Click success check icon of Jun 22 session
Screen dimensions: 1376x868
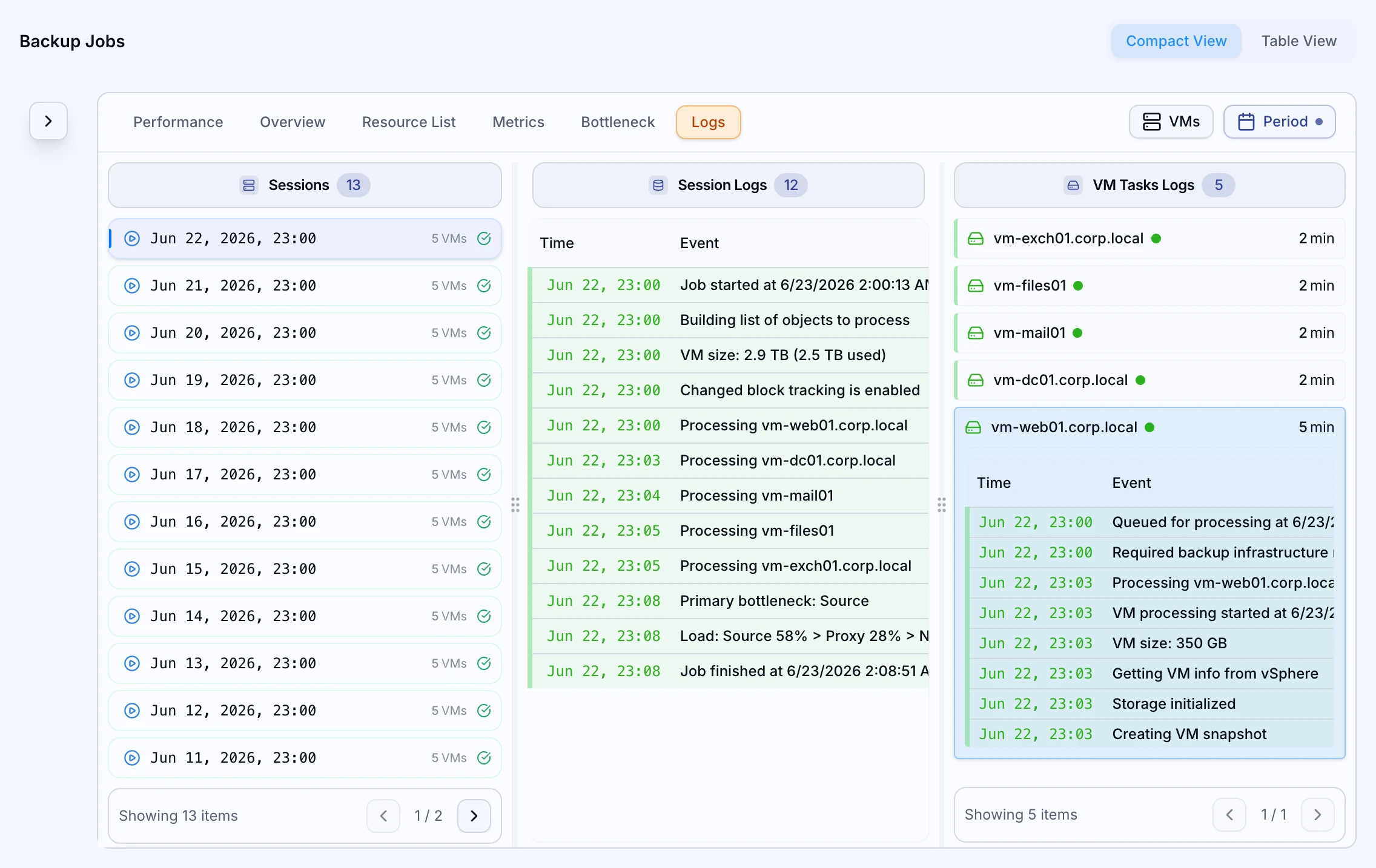(484, 238)
